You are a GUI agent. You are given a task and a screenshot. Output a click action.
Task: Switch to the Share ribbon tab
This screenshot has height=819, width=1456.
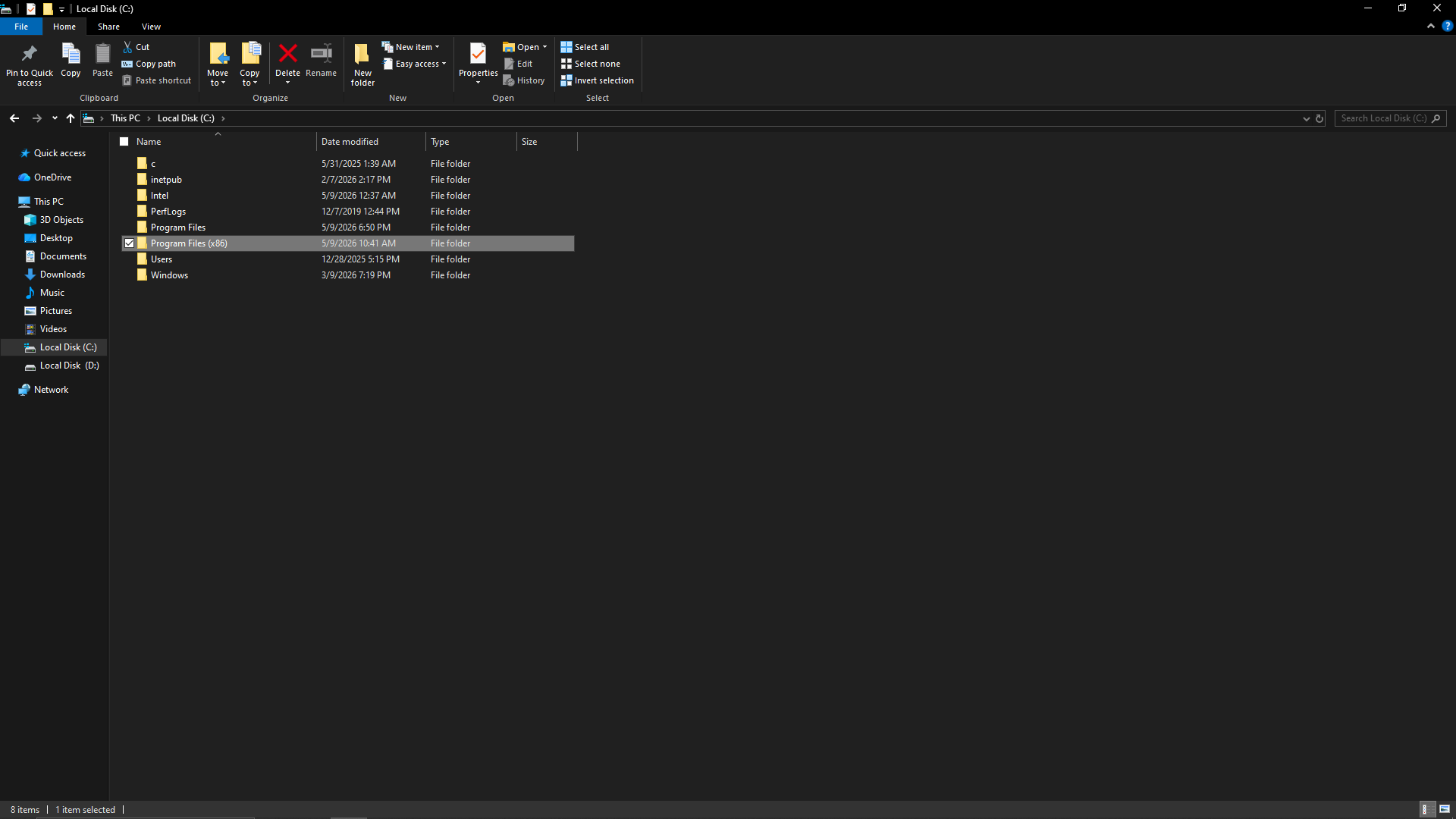coord(108,27)
